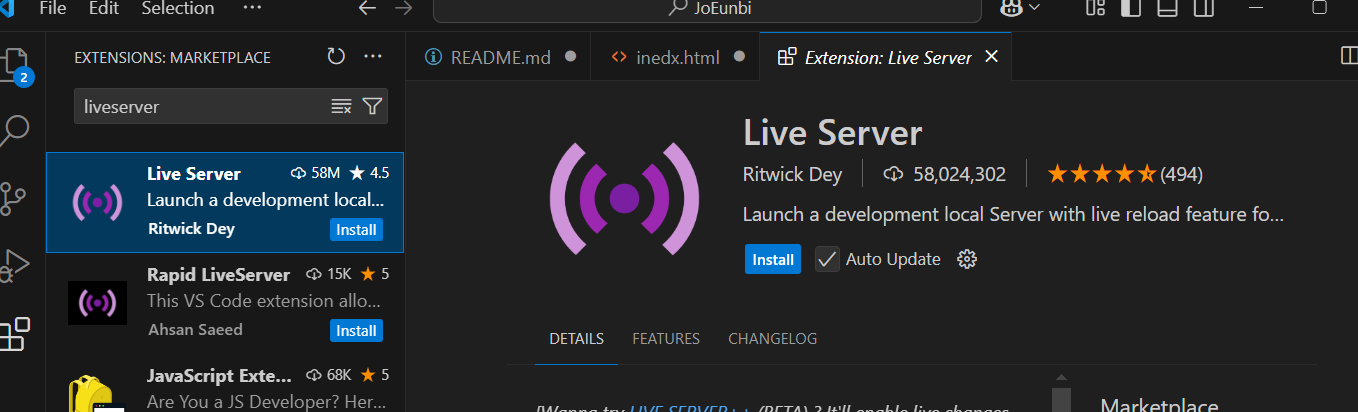The height and width of the screenshot is (412, 1358).
Task: Click the Live Server list item icon
Action: pyautogui.click(x=97, y=202)
